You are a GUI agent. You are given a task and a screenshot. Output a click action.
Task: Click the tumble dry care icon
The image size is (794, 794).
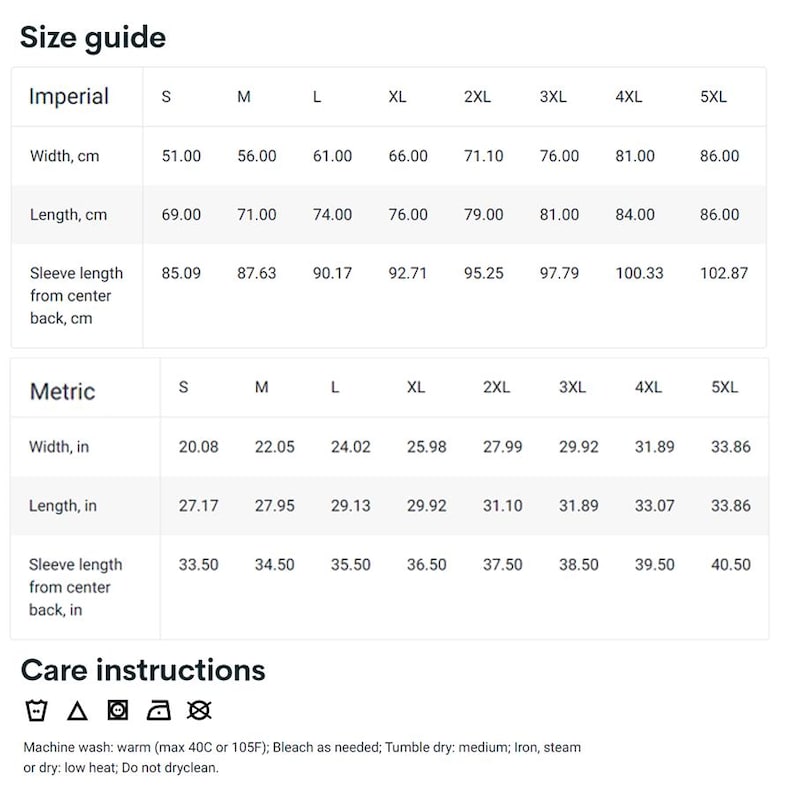pos(118,710)
